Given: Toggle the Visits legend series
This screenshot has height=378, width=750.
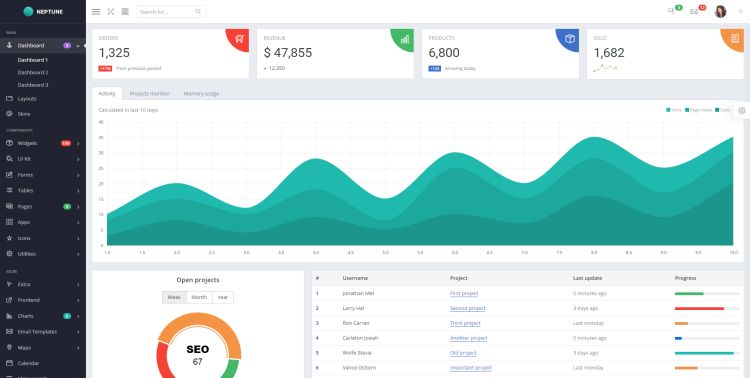Looking at the screenshot, I should [673, 110].
